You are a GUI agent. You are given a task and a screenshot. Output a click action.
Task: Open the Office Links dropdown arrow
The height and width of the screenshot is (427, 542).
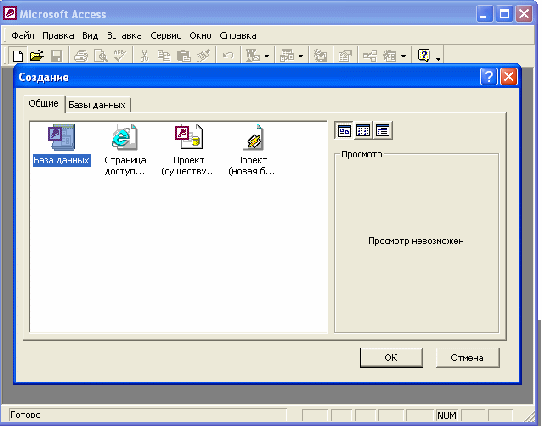tap(267, 56)
